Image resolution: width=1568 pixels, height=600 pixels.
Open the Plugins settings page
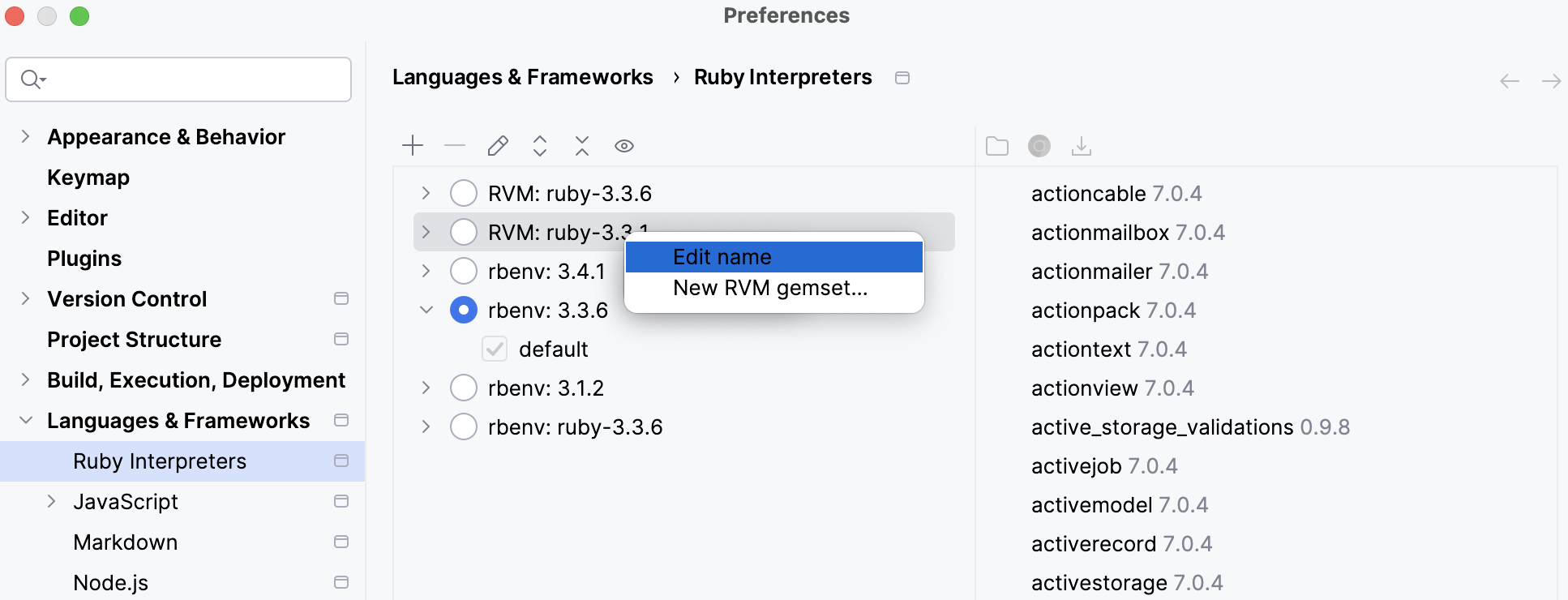(84, 259)
